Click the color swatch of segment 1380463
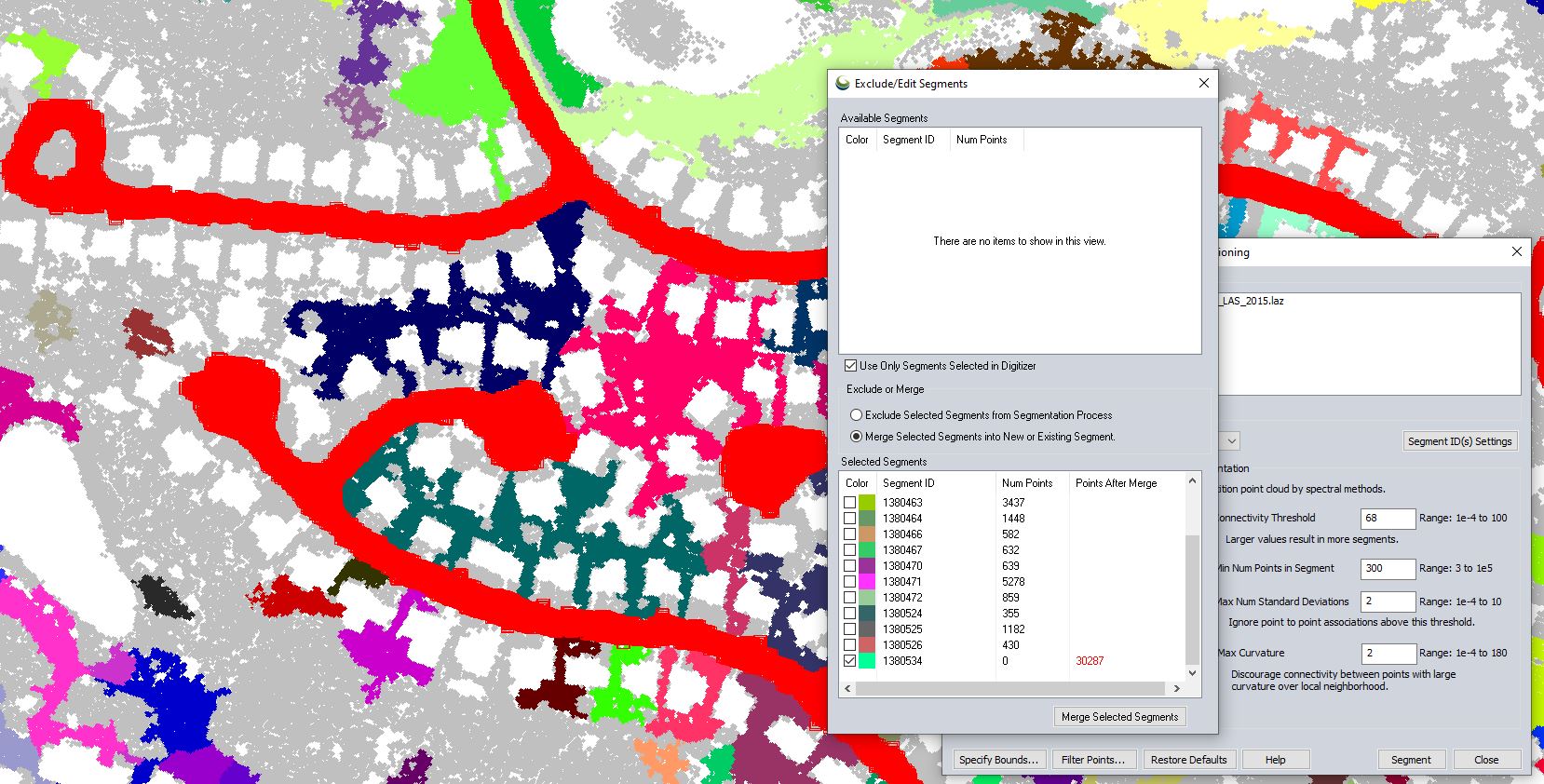1544x784 pixels. [x=867, y=503]
